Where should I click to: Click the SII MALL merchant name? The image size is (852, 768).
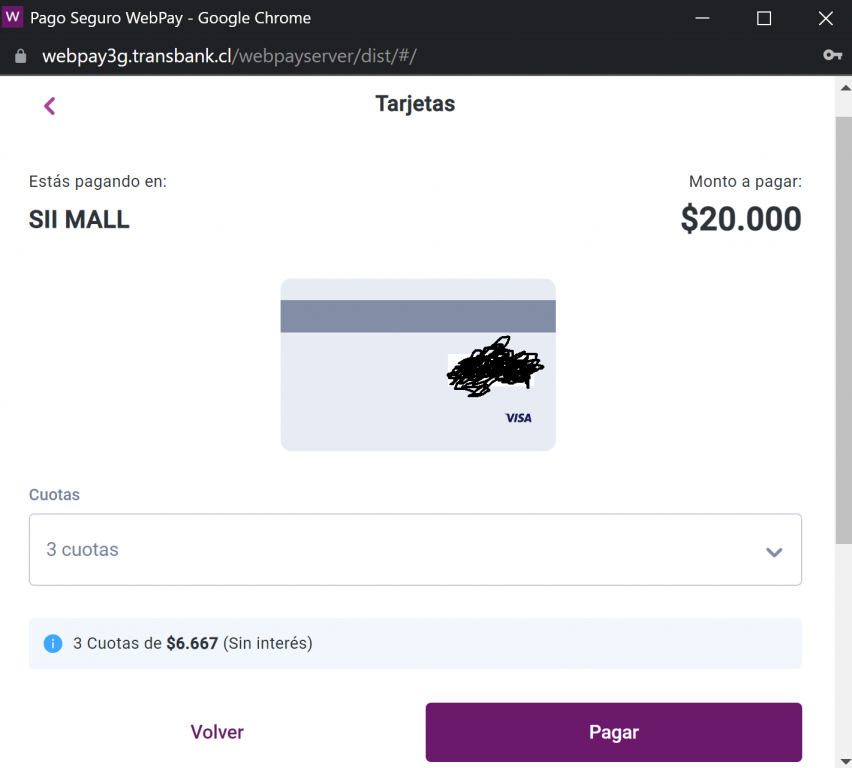click(79, 219)
